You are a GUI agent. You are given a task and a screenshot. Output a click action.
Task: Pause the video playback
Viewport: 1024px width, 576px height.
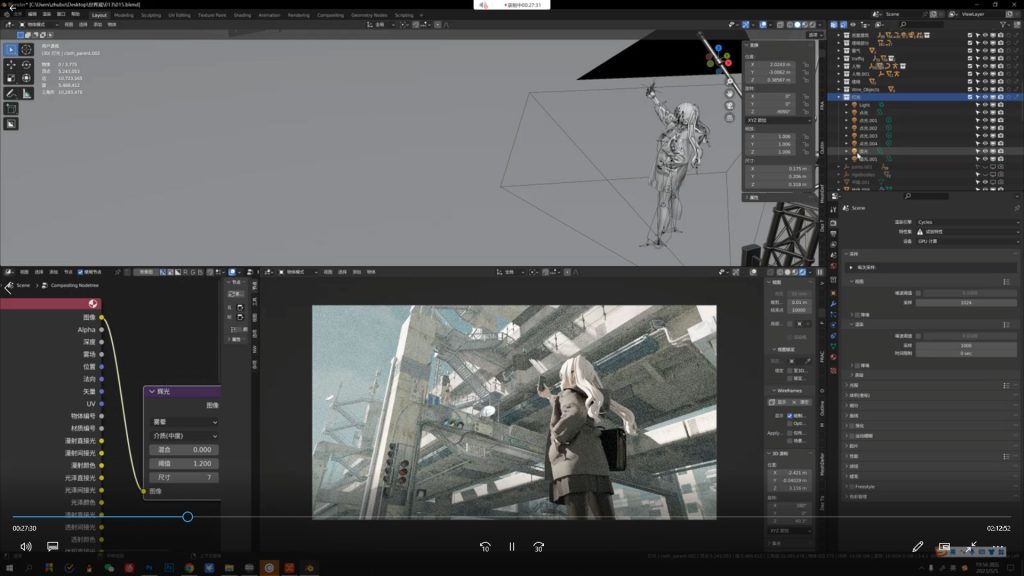coord(511,547)
